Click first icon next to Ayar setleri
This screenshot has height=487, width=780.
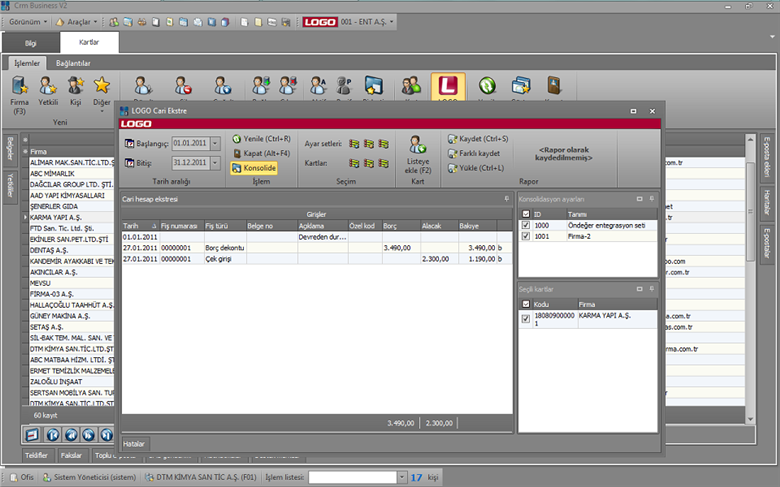[x=354, y=144]
